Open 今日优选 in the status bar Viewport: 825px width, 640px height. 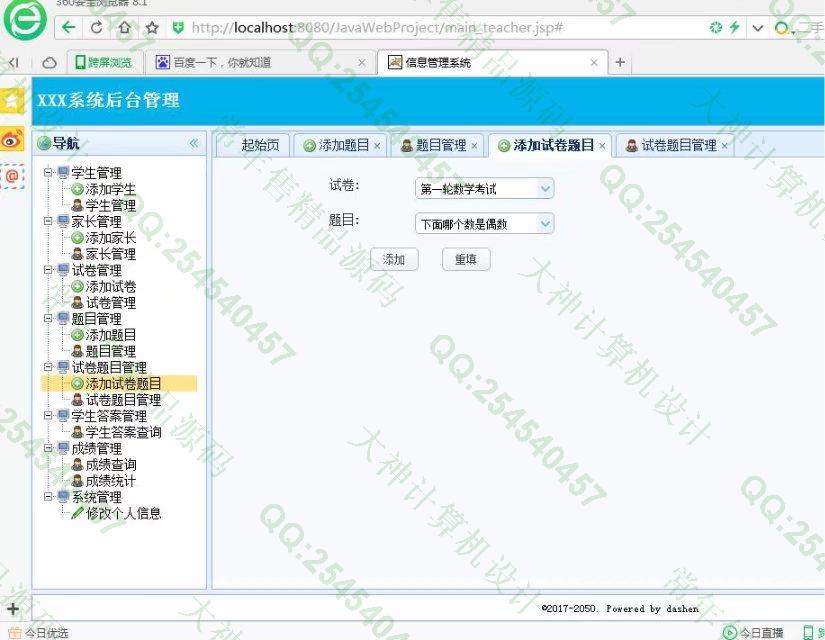[38, 633]
